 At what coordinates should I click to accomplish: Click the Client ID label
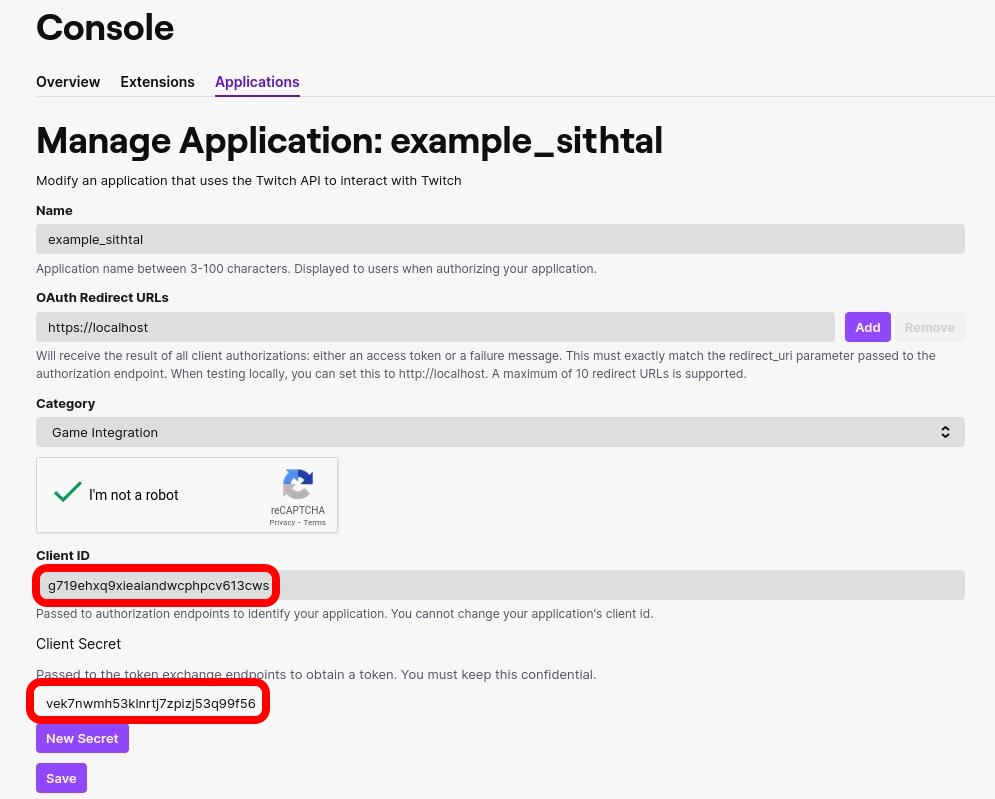(x=63, y=555)
